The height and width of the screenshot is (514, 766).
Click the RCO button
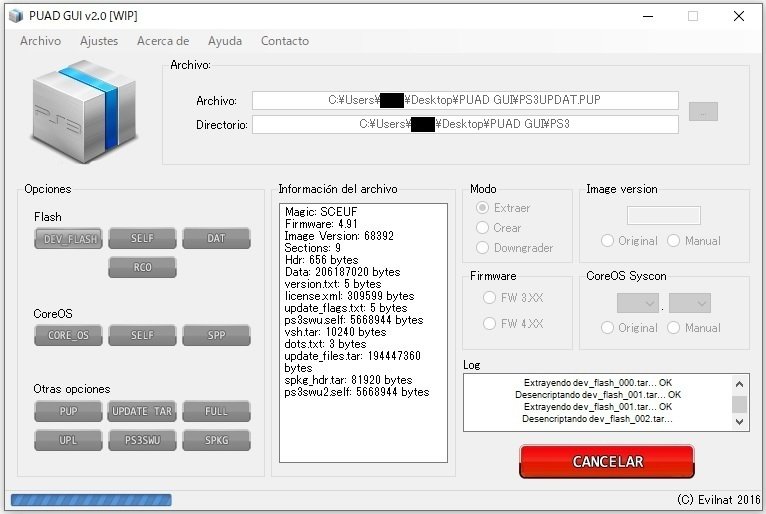coord(142,267)
